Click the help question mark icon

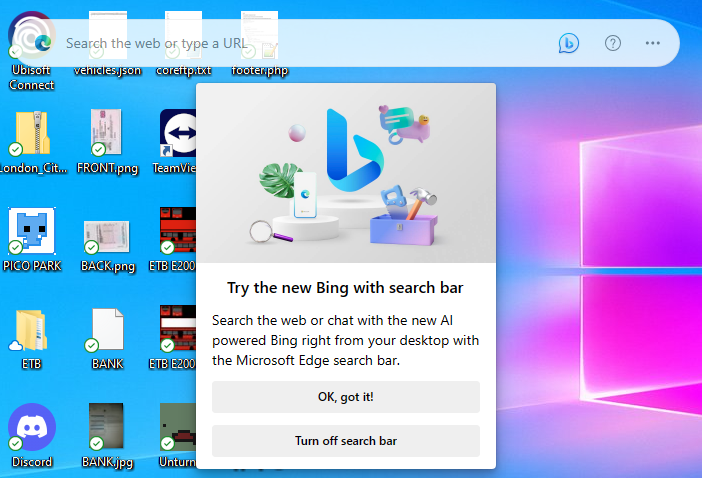(x=613, y=43)
